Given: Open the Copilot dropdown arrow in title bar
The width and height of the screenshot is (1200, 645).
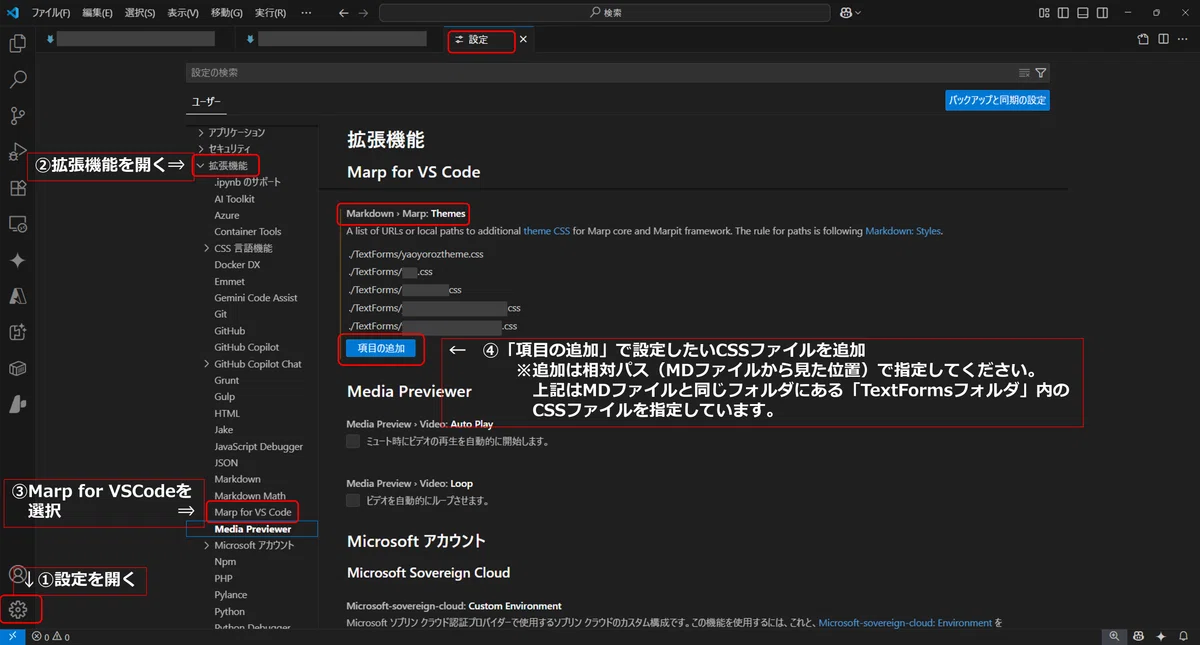Looking at the screenshot, I should click(858, 13).
